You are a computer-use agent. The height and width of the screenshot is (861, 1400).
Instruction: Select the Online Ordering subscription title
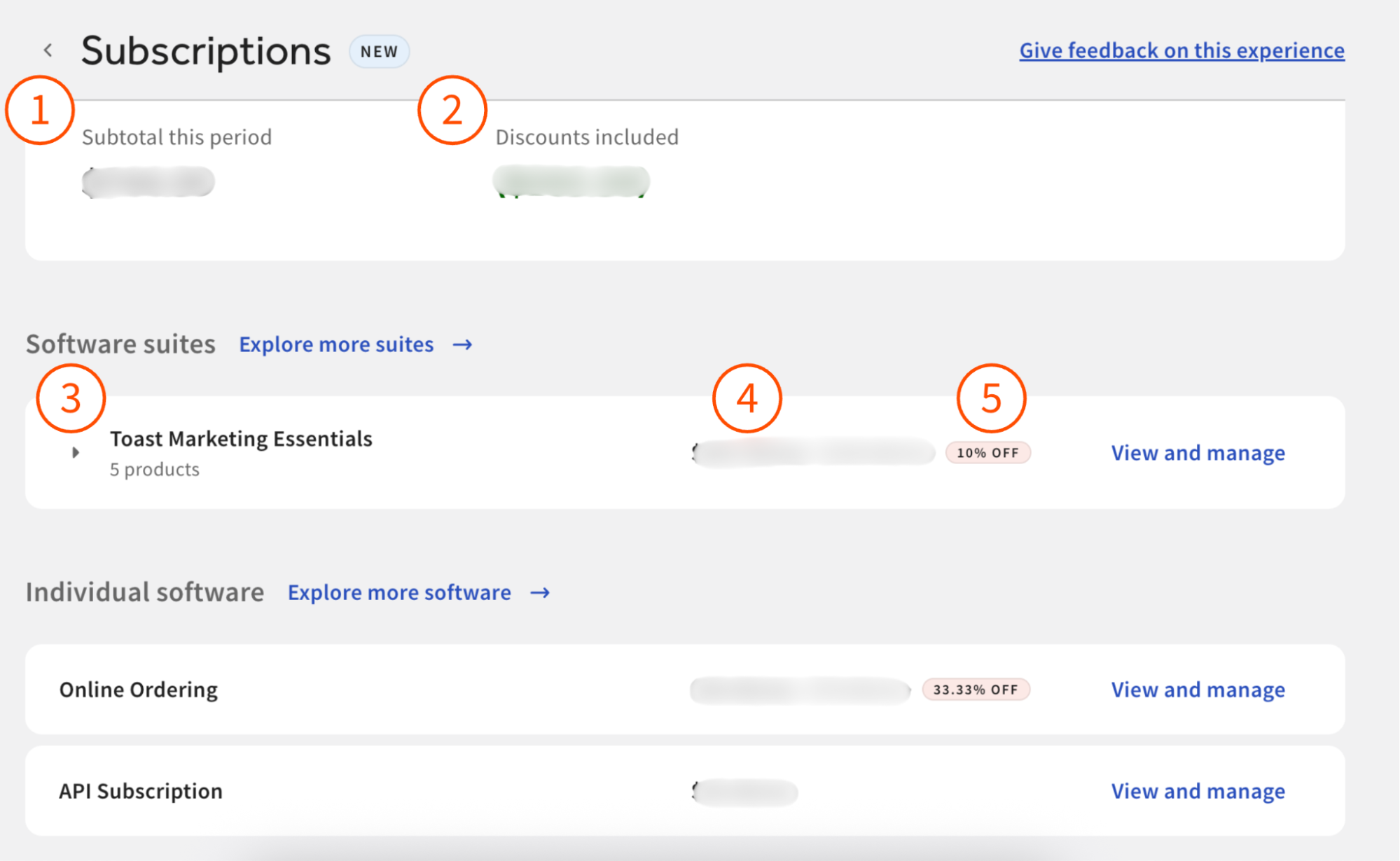coord(139,689)
